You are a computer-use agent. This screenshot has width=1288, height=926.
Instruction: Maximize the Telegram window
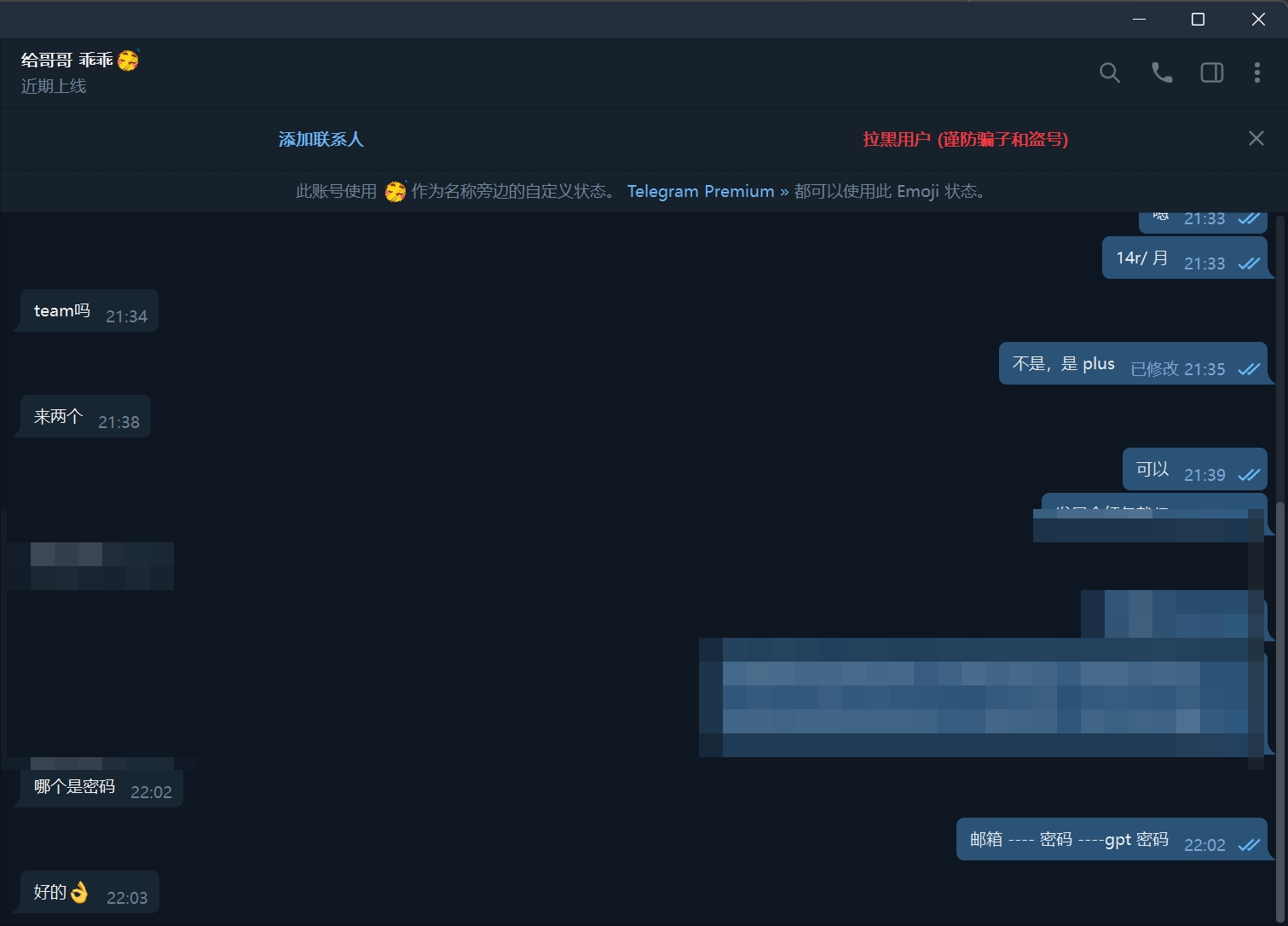pos(1198,20)
